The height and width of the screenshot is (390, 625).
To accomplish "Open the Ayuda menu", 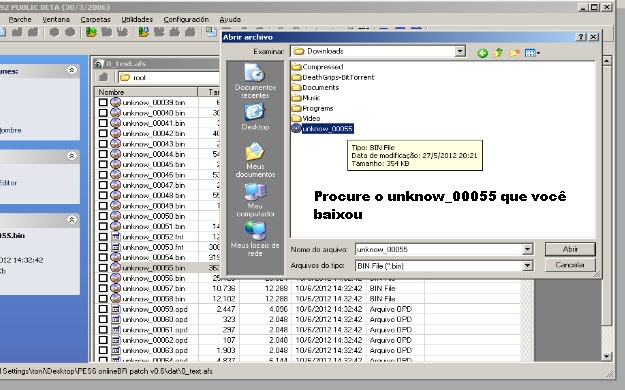I will coord(230,19).
